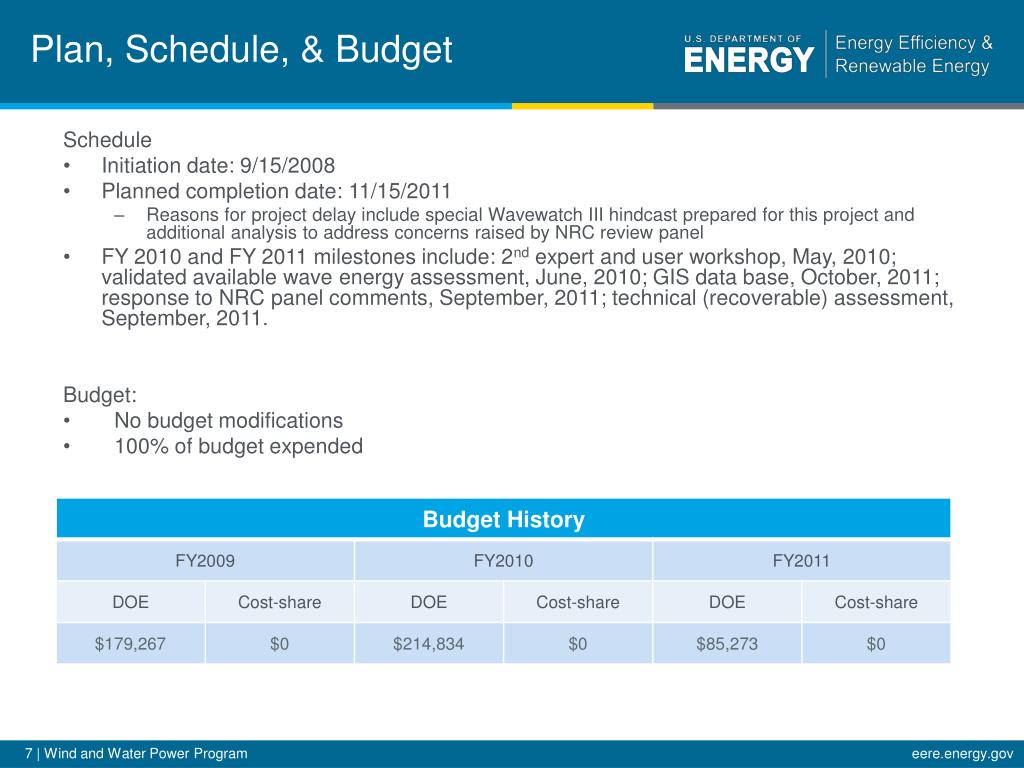Open the eere.energy.gov footer link

[963, 754]
